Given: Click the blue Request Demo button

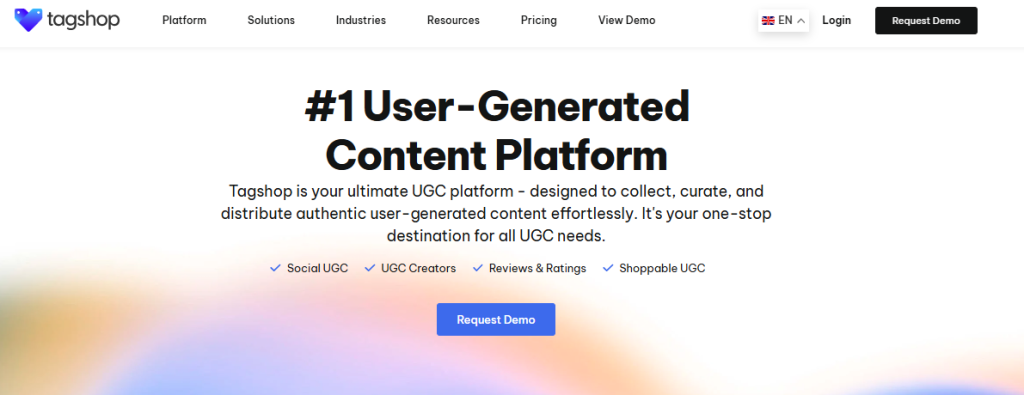Looking at the screenshot, I should (496, 319).
